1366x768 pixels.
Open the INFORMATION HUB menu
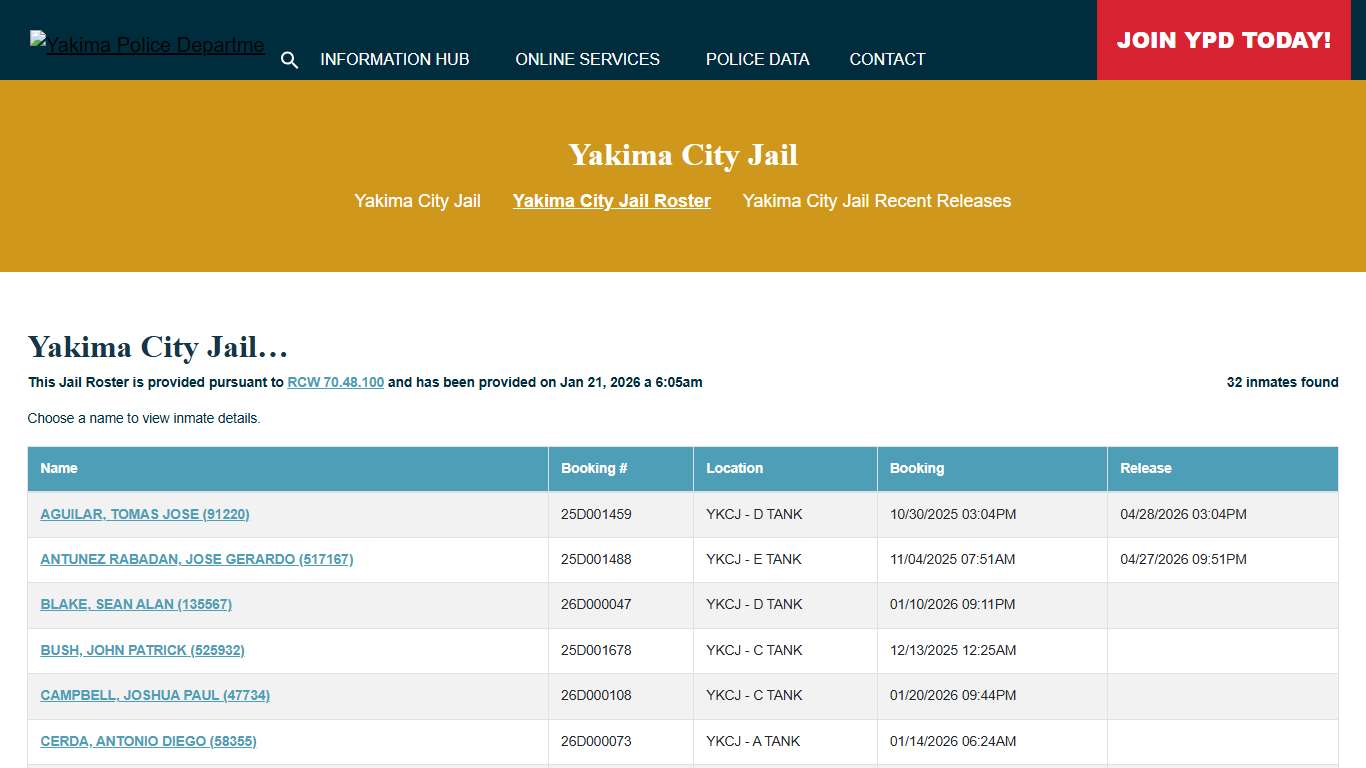coord(394,59)
